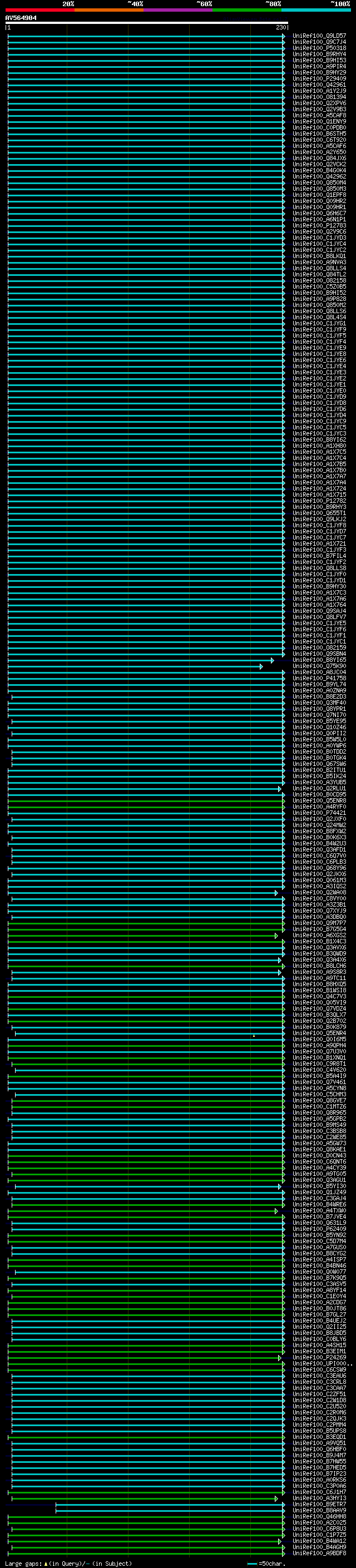Image resolution: width=356 pixels, height=1568 pixels.
Task: Click the orange ~40% legend color bar
Action: pyautogui.click(x=109, y=10)
